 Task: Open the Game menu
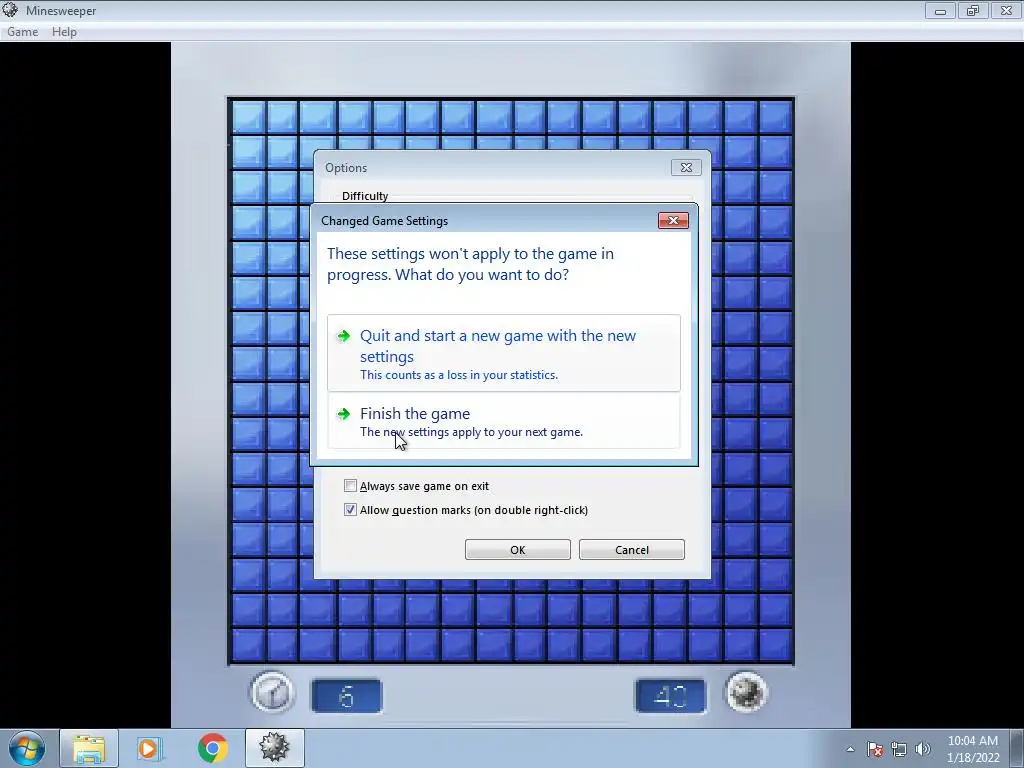click(x=23, y=32)
